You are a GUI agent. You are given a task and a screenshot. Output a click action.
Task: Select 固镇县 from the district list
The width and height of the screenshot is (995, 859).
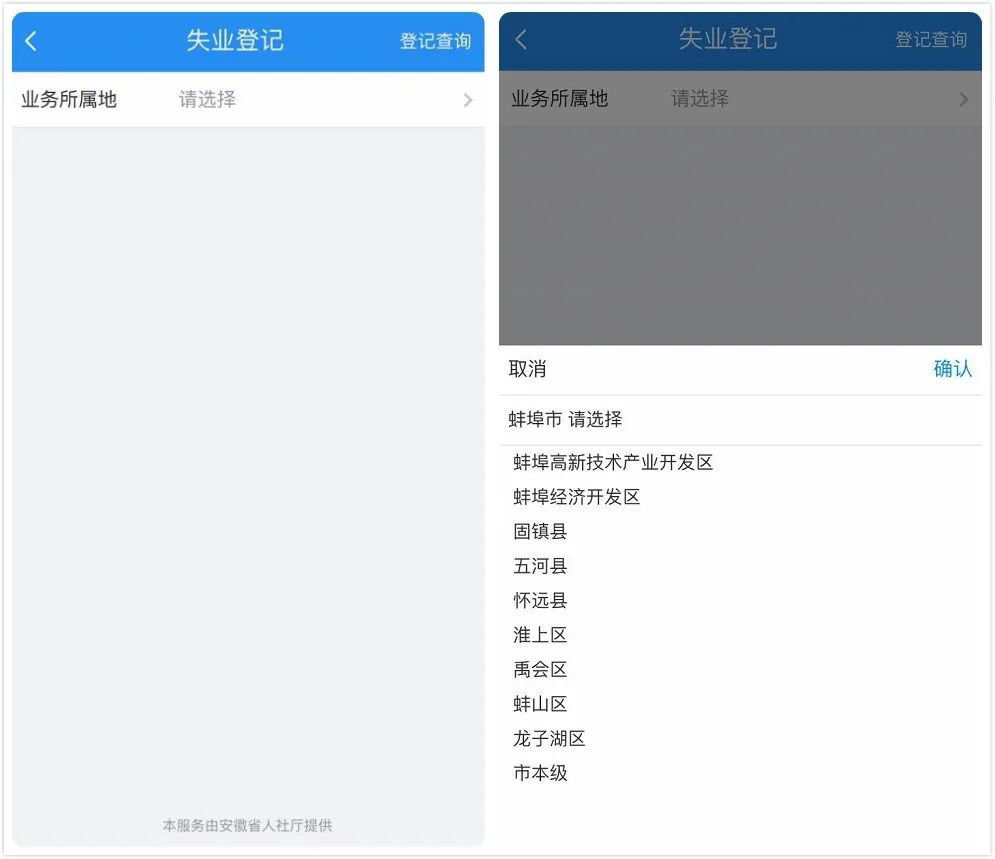pyautogui.click(x=540, y=532)
